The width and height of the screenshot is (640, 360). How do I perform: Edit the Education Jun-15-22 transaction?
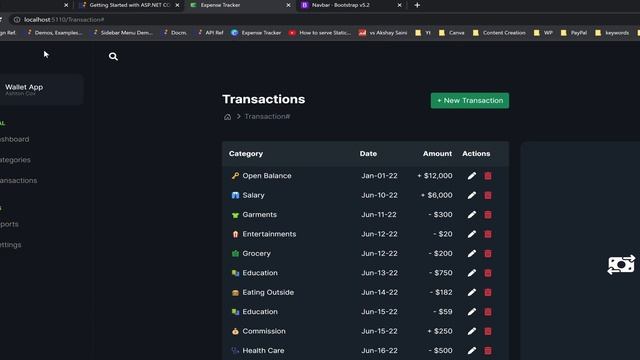(471, 312)
